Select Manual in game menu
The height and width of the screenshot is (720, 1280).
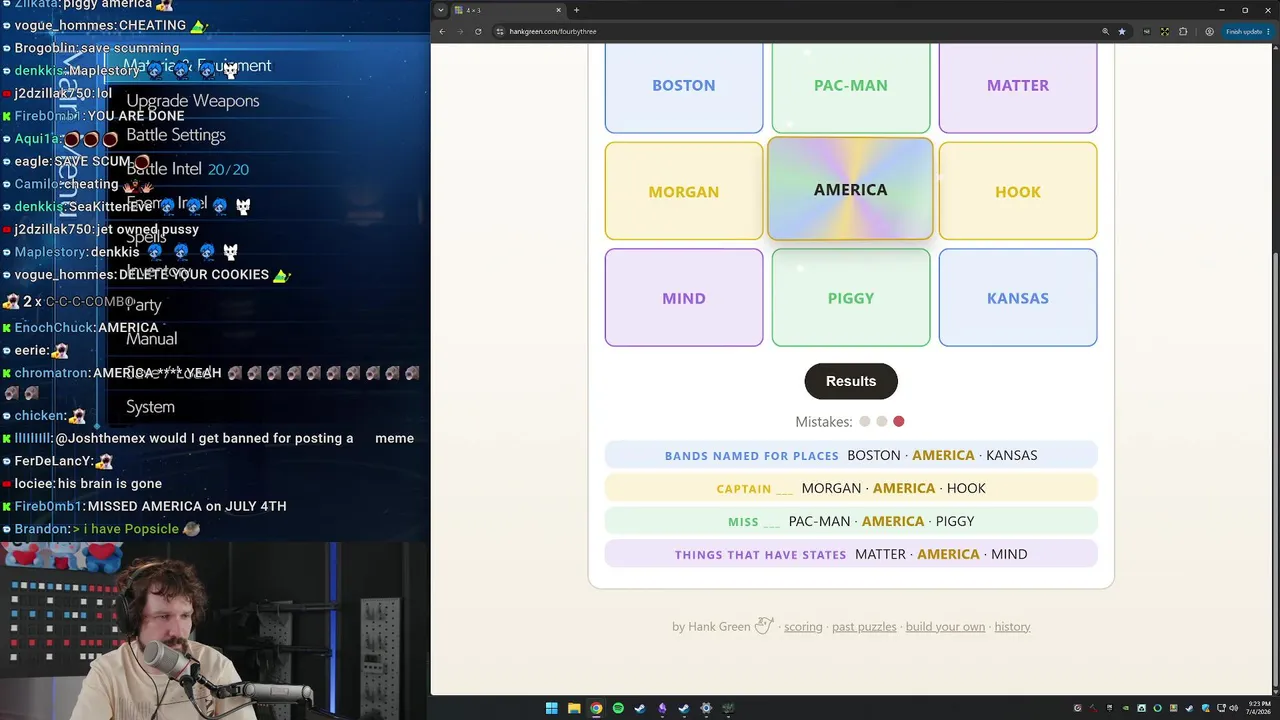[152, 339]
